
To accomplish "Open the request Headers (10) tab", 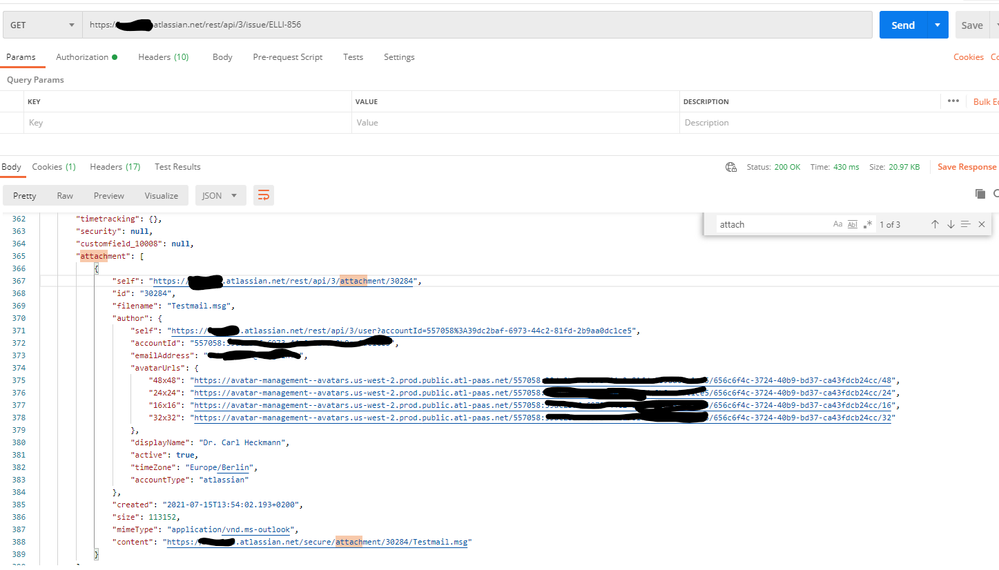I will pos(163,57).
